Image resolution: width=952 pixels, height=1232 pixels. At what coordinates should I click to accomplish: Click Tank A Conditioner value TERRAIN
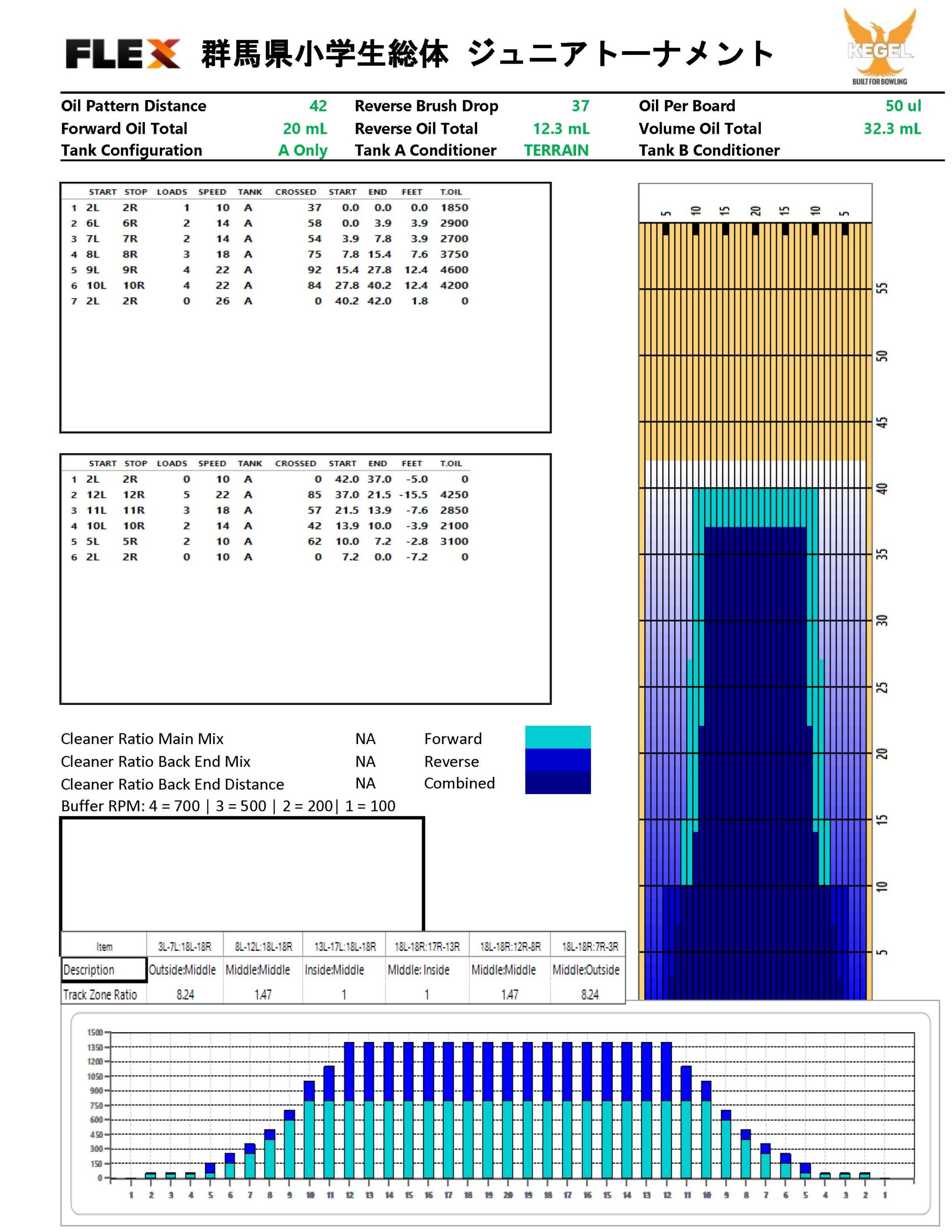point(556,151)
